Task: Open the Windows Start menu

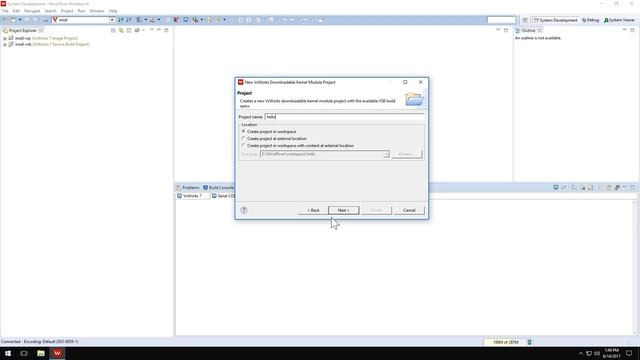Action: pyautogui.click(x=8, y=353)
